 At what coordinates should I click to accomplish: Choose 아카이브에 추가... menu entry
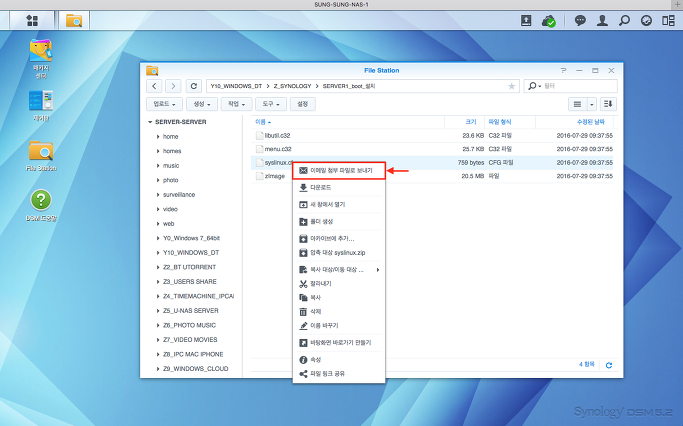click(339, 239)
